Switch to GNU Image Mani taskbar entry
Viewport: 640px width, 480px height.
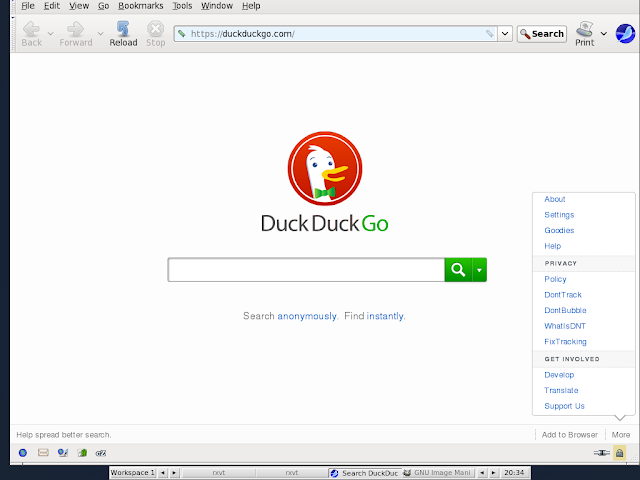click(438, 473)
